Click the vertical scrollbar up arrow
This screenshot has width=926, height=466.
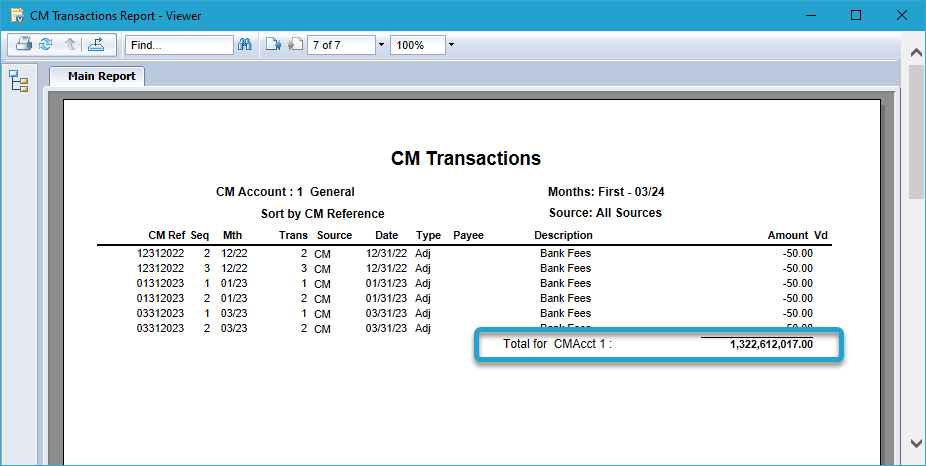click(x=916, y=53)
